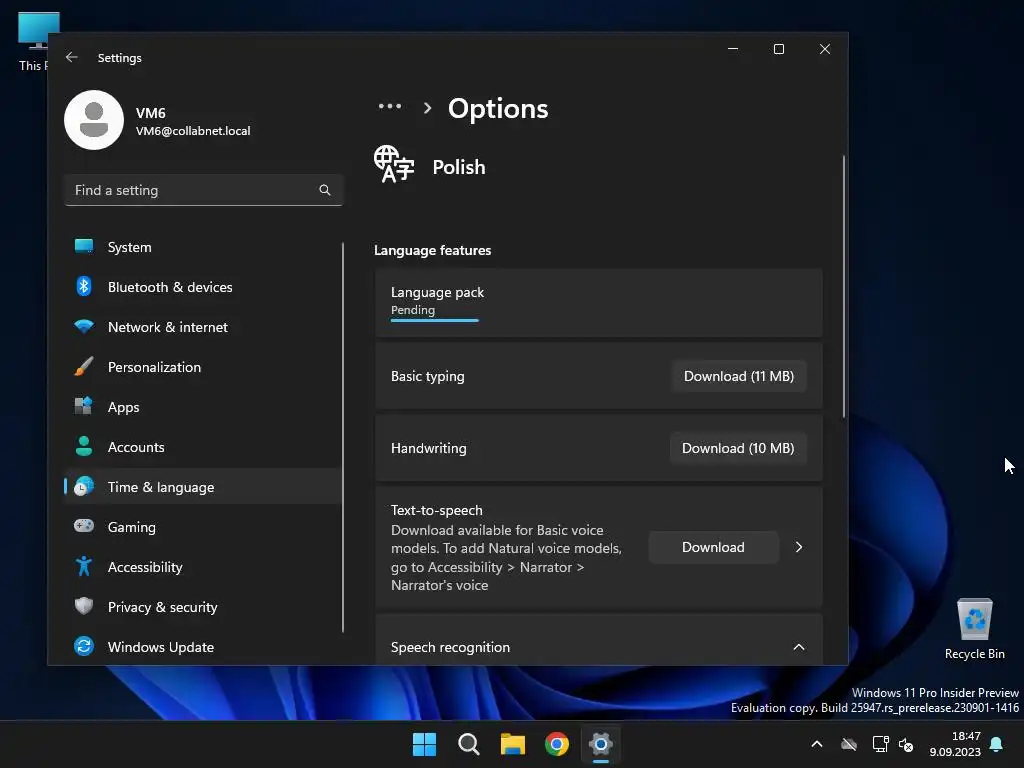Click the muted volume tray icon

click(x=906, y=744)
